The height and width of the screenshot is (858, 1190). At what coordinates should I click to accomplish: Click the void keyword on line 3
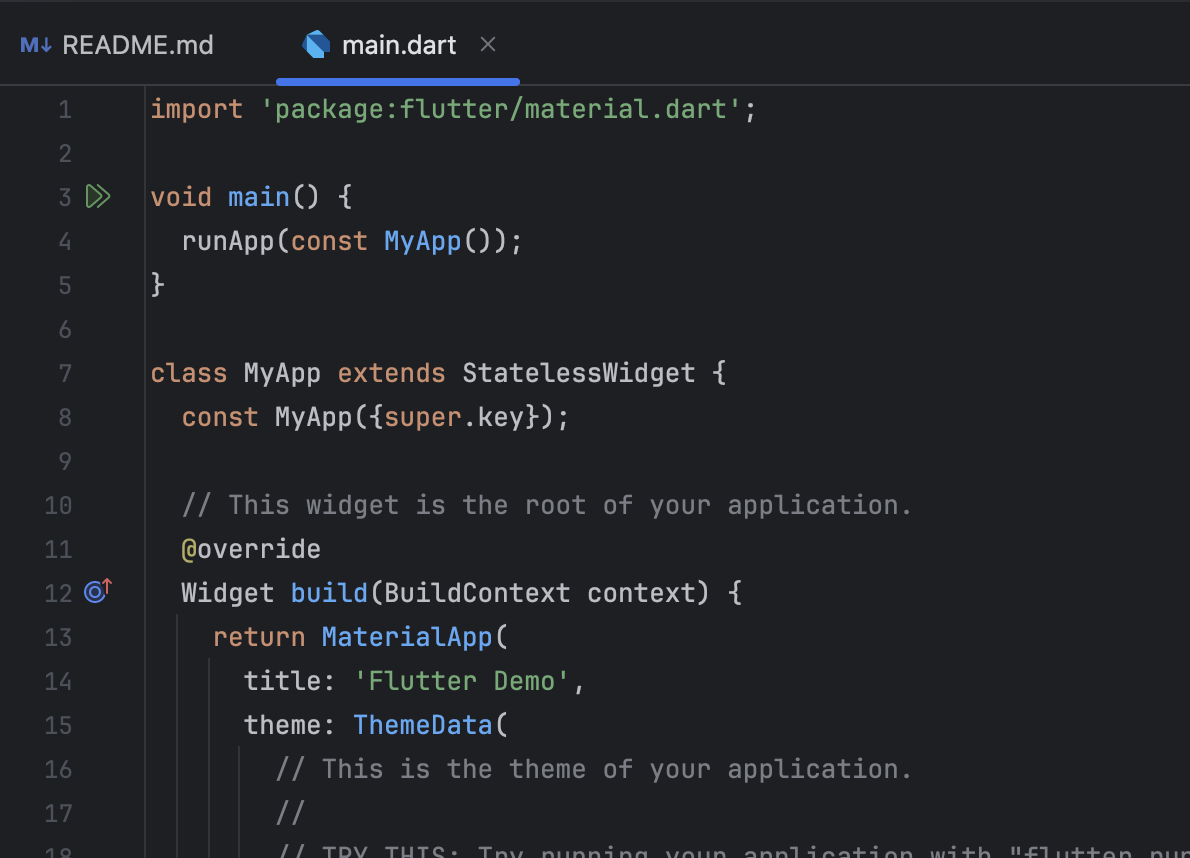[181, 197]
